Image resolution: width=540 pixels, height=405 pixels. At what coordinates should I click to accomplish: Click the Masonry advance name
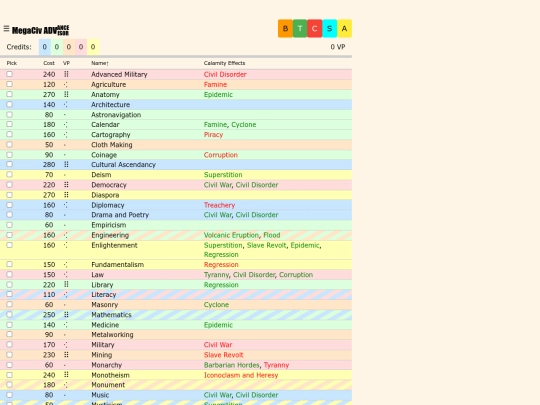coord(104,305)
